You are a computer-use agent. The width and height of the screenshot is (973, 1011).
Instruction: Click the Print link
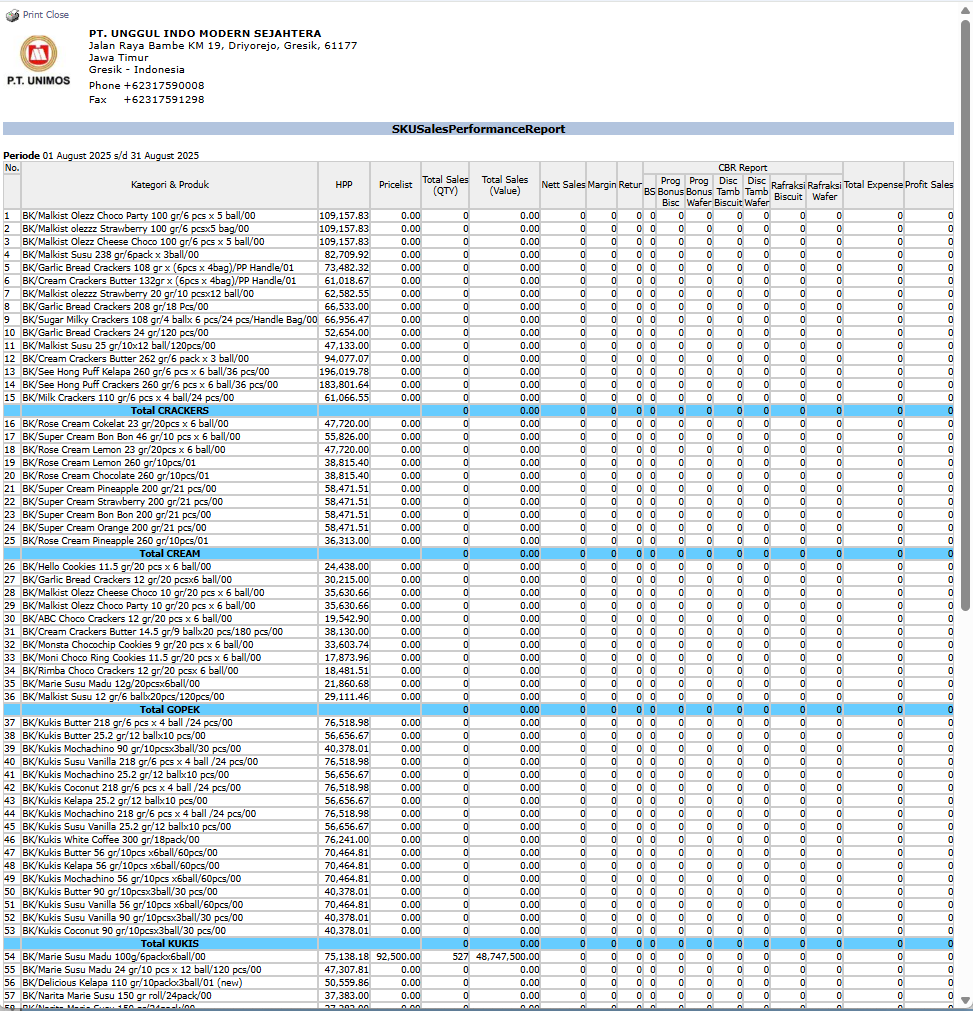[34, 15]
